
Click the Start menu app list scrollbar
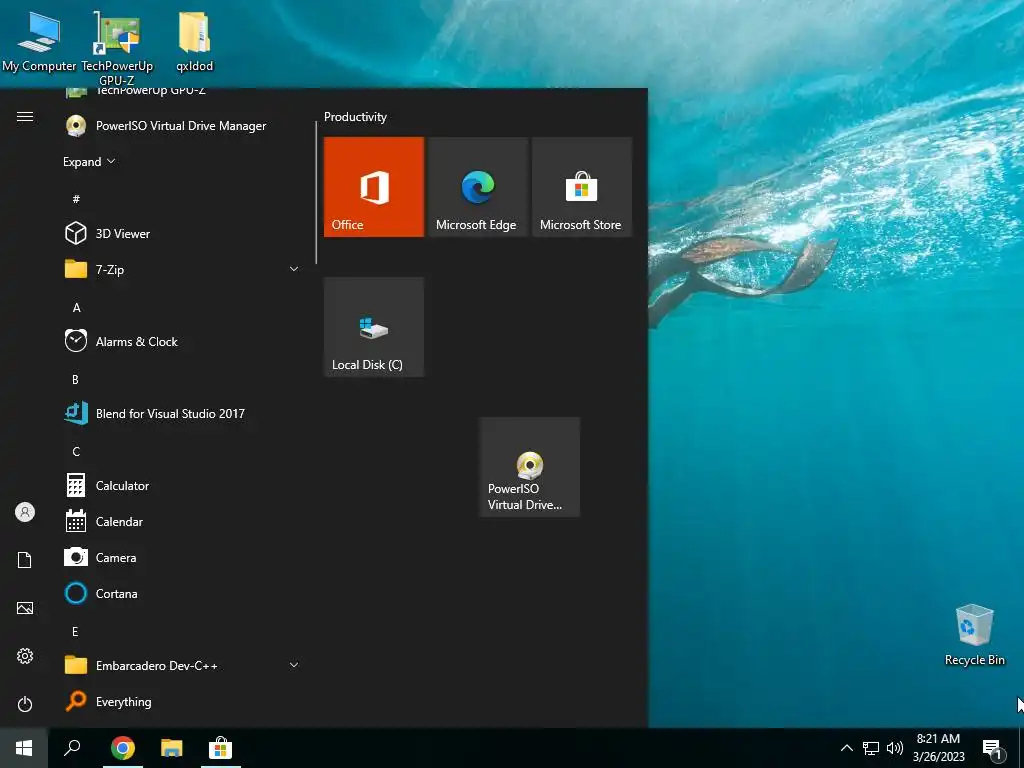pyautogui.click(x=316, y=193)
